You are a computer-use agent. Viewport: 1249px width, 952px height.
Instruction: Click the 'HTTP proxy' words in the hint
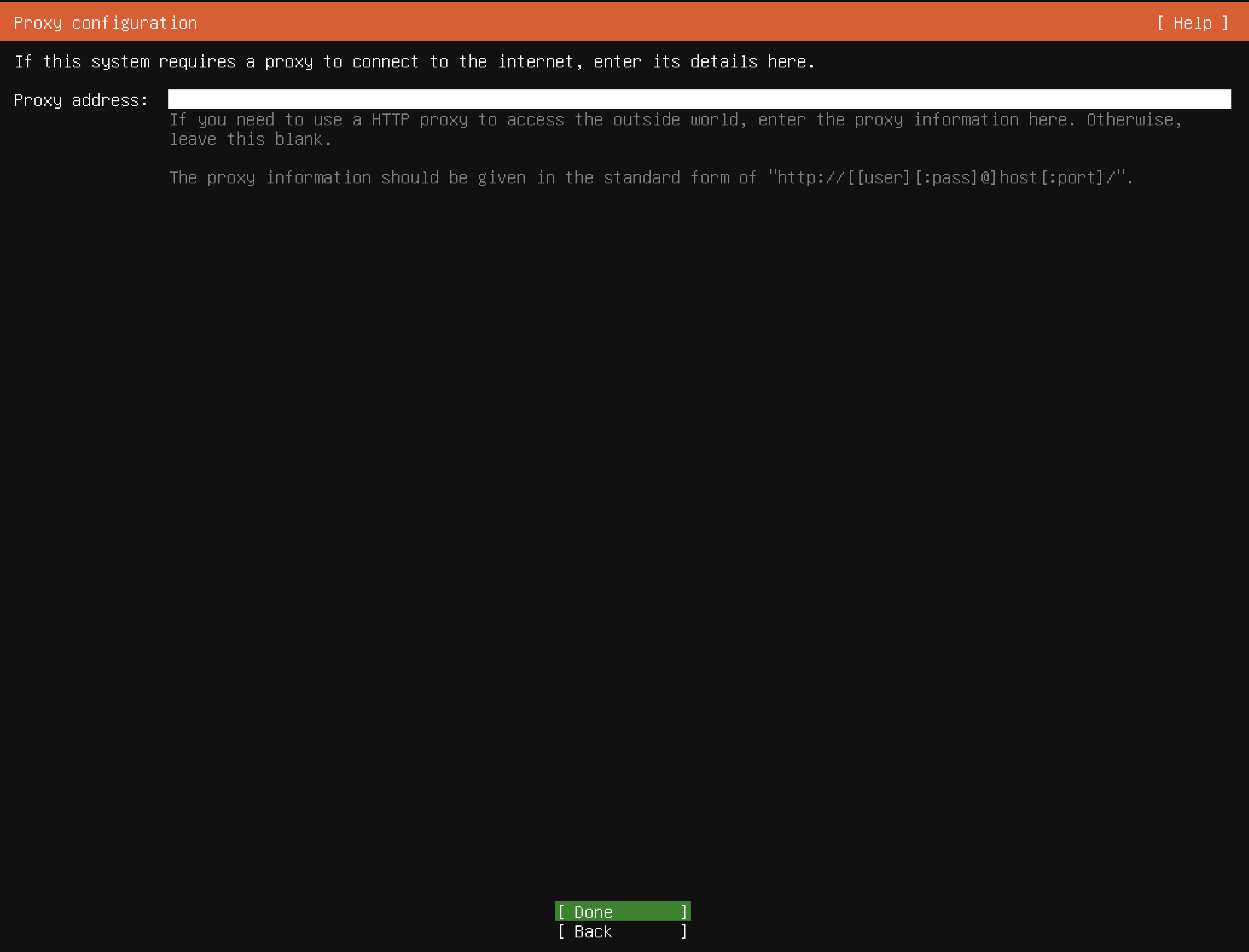pos(419,120)
